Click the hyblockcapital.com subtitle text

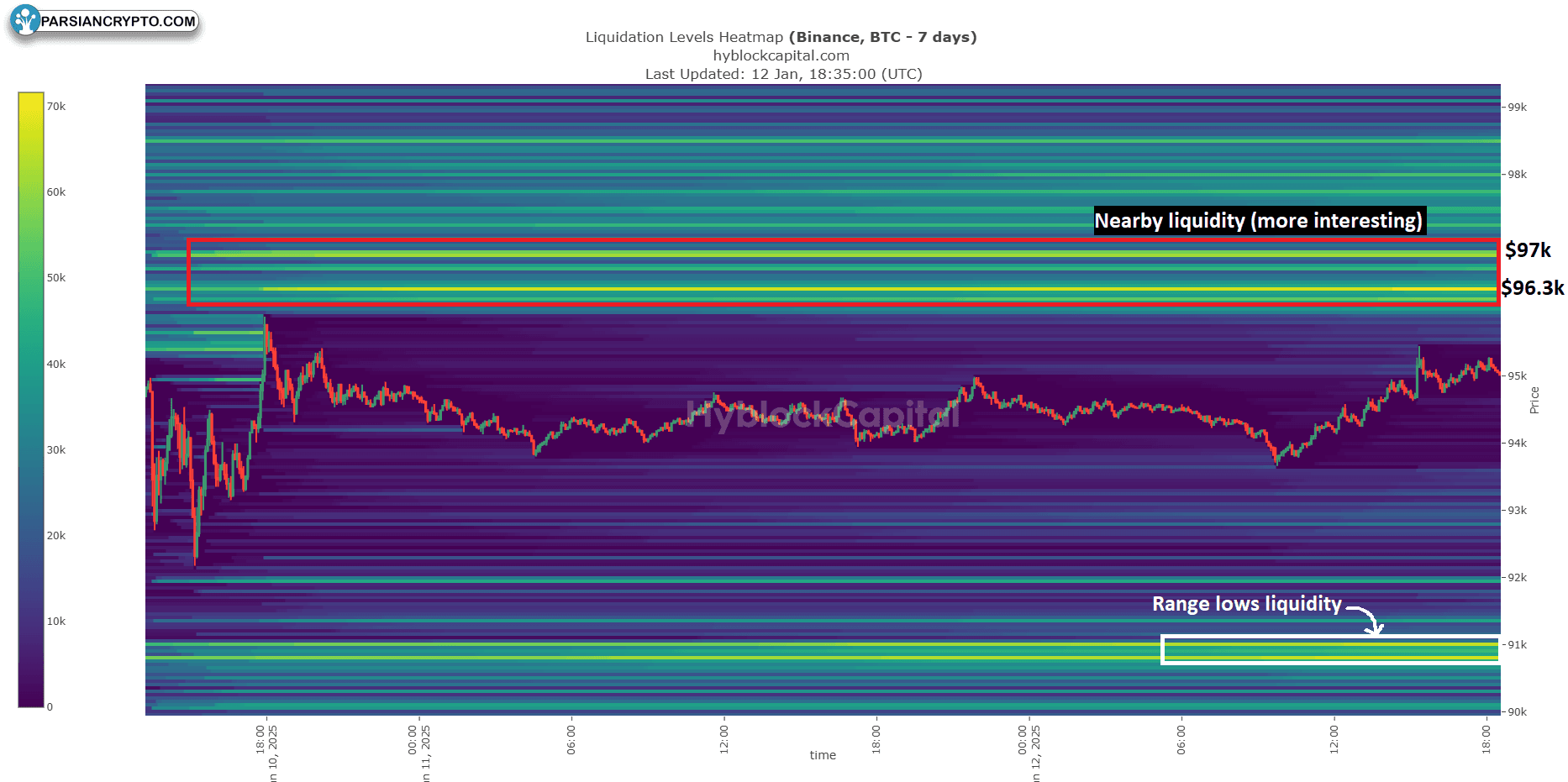point(781,55)
